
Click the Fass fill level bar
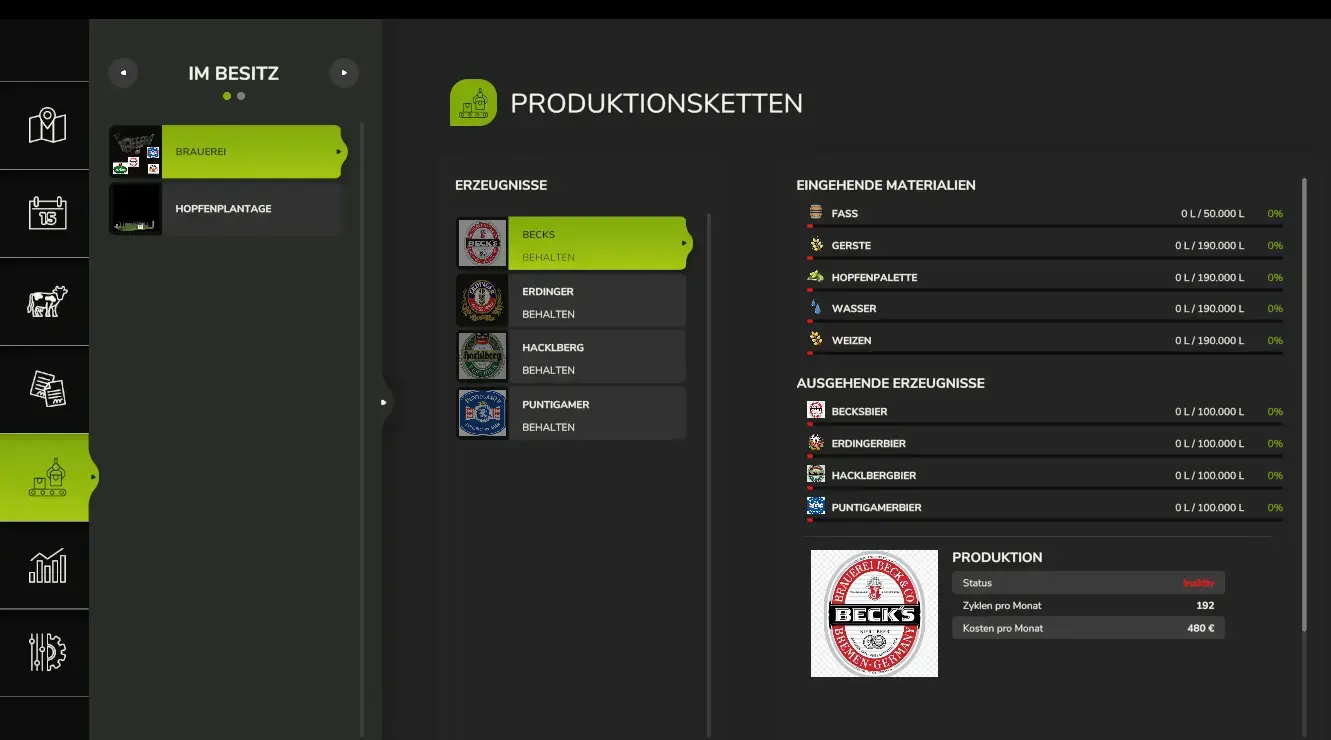tap(1045, 227)
